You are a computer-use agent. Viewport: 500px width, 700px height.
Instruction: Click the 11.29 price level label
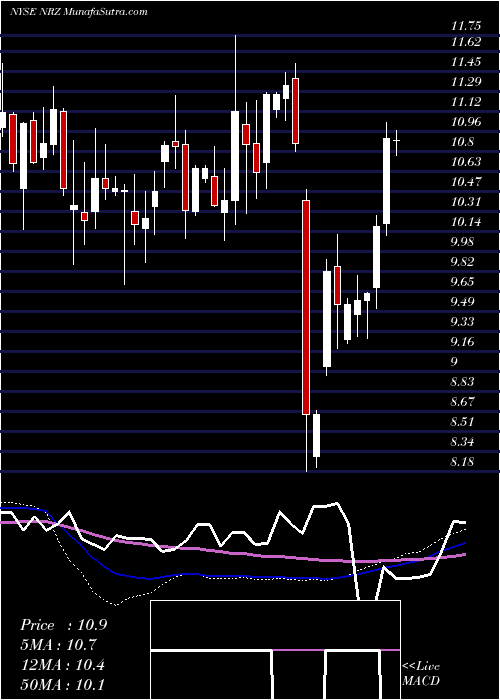click(466, 82)
